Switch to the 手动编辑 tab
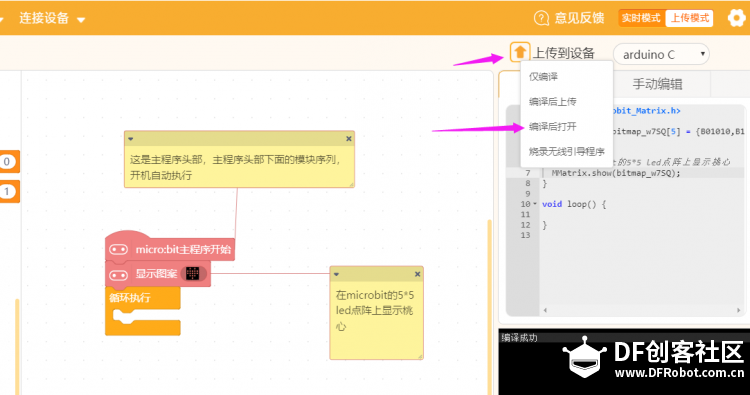Viewport: 750px width, 395px height. 658,84
